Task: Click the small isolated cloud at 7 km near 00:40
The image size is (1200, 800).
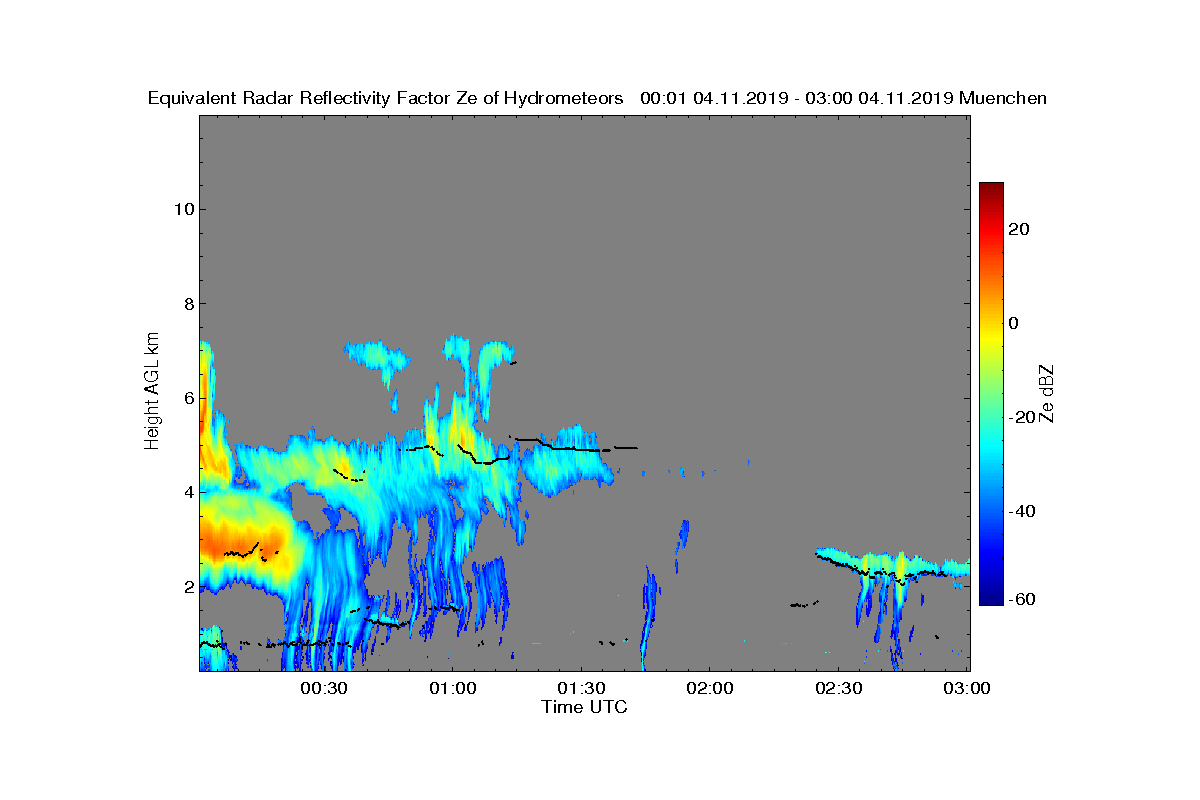Action: 377,354
